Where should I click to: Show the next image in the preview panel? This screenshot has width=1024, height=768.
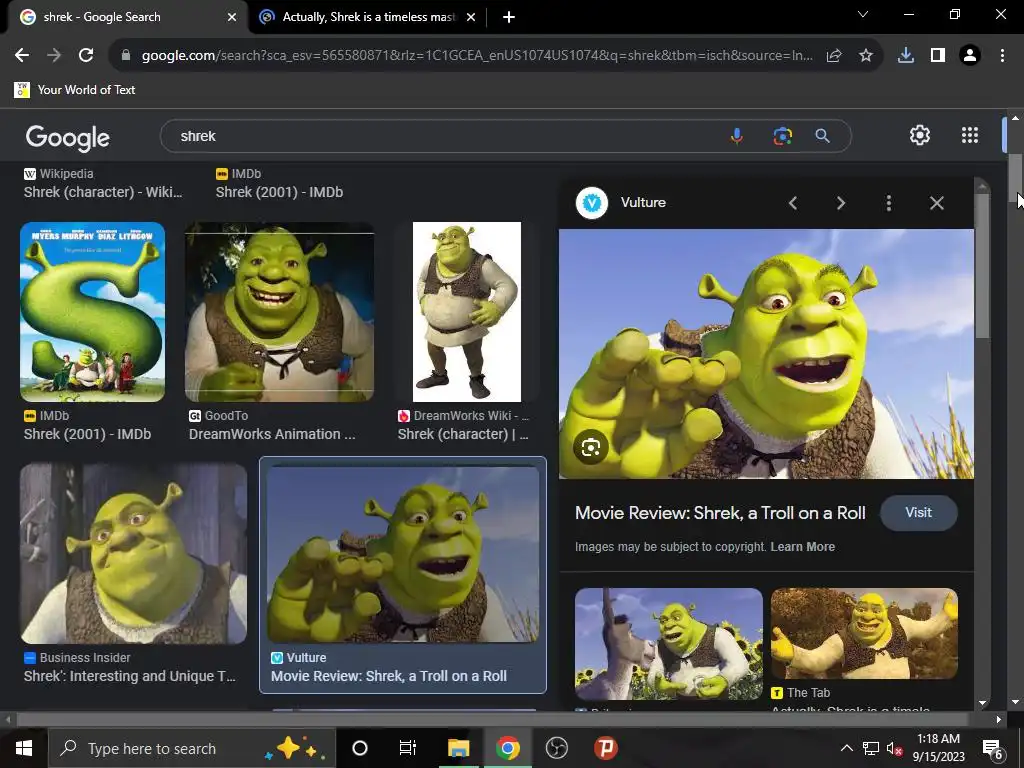pyautogui.click(x=840, y=203)
